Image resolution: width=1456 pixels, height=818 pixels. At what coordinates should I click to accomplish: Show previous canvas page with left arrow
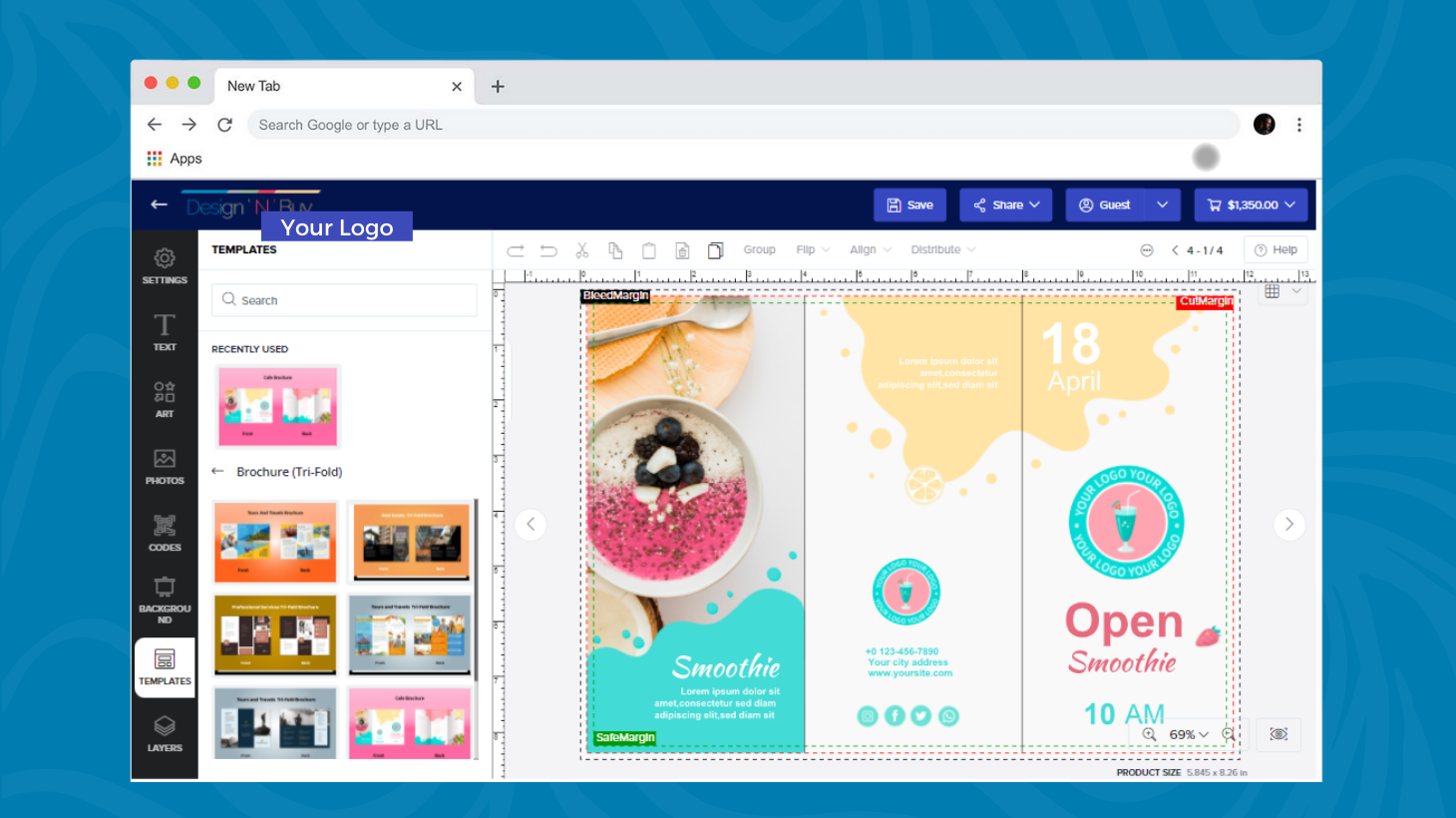[531, 524]
